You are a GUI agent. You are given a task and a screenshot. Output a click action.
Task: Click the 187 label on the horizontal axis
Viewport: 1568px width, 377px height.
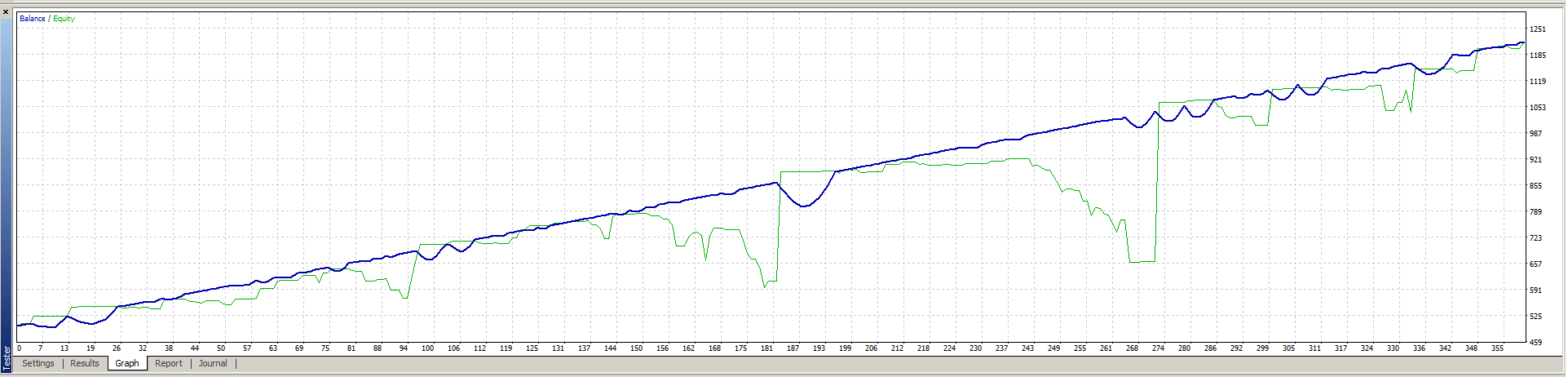(793, 348)
